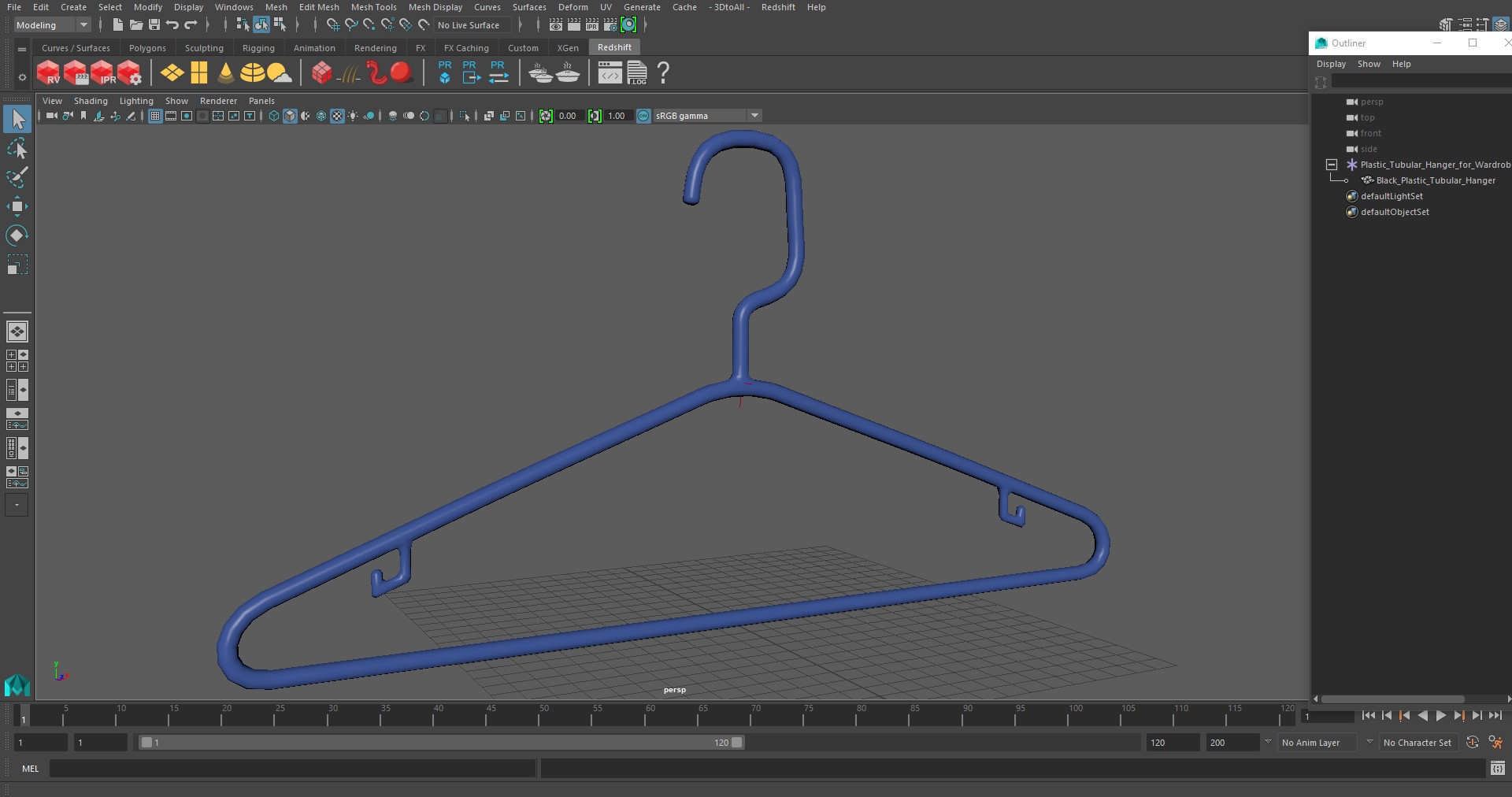This screenshot has width=1512, height=797.
Task: Play animation forward button
Action: 1440,715
